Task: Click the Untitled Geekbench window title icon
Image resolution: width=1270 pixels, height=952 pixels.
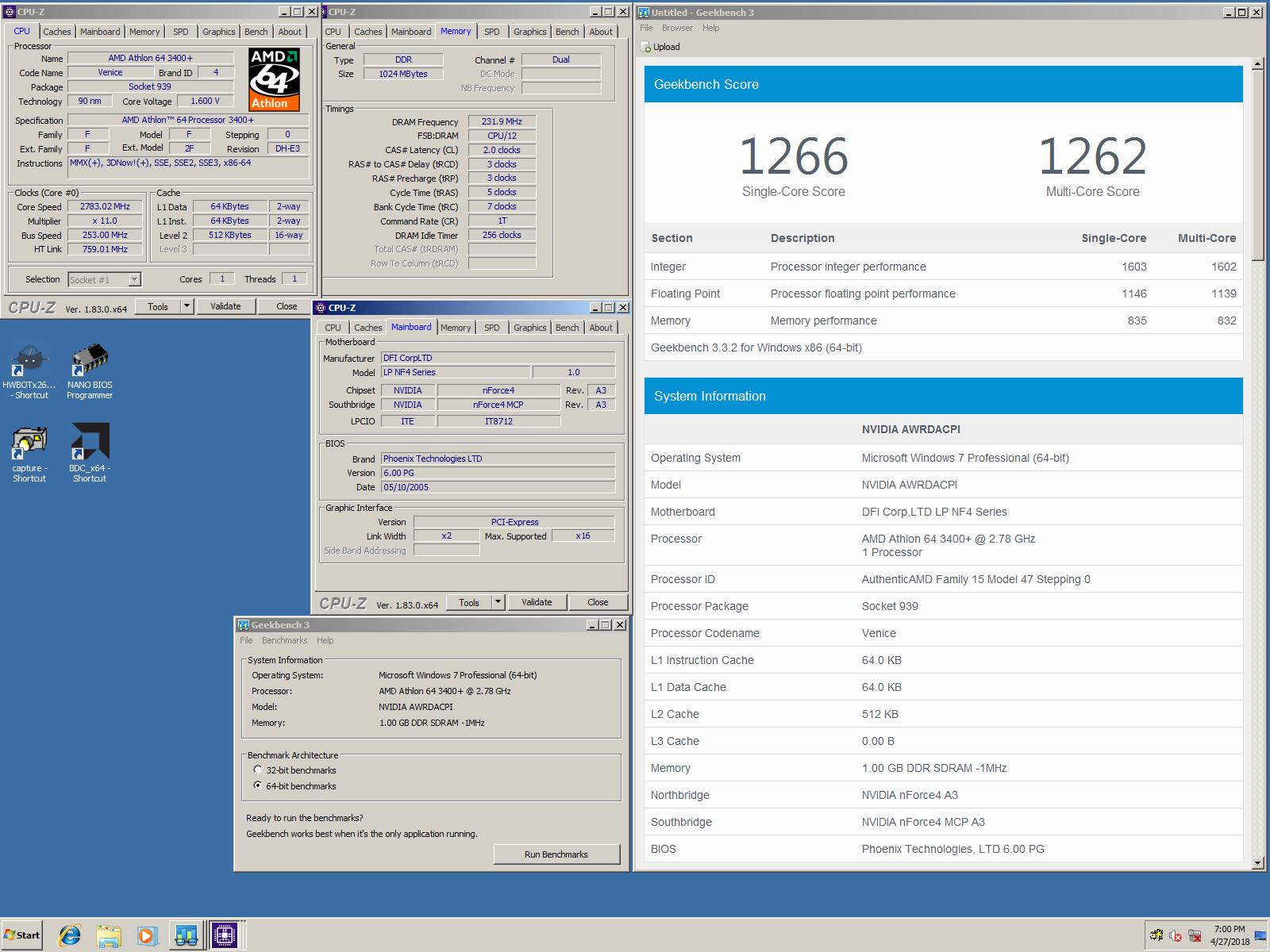Action: [x=644, y=12]
